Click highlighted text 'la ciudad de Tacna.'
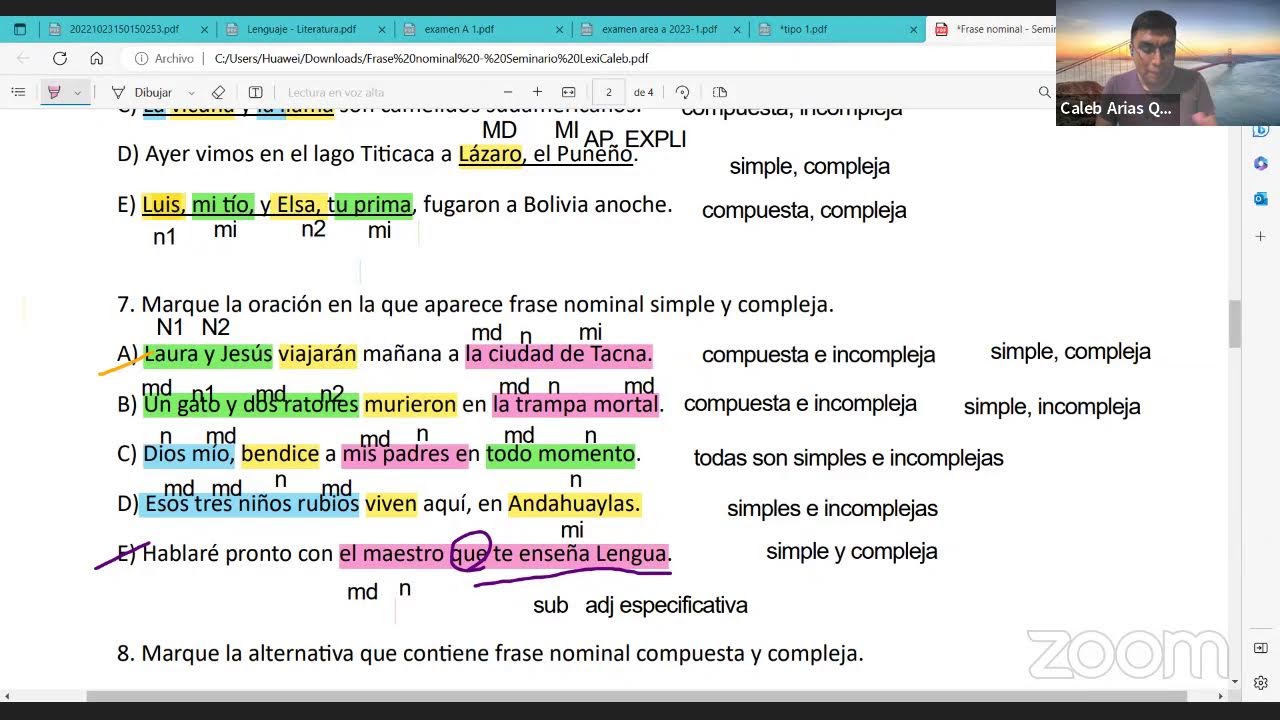 (559, 354)
